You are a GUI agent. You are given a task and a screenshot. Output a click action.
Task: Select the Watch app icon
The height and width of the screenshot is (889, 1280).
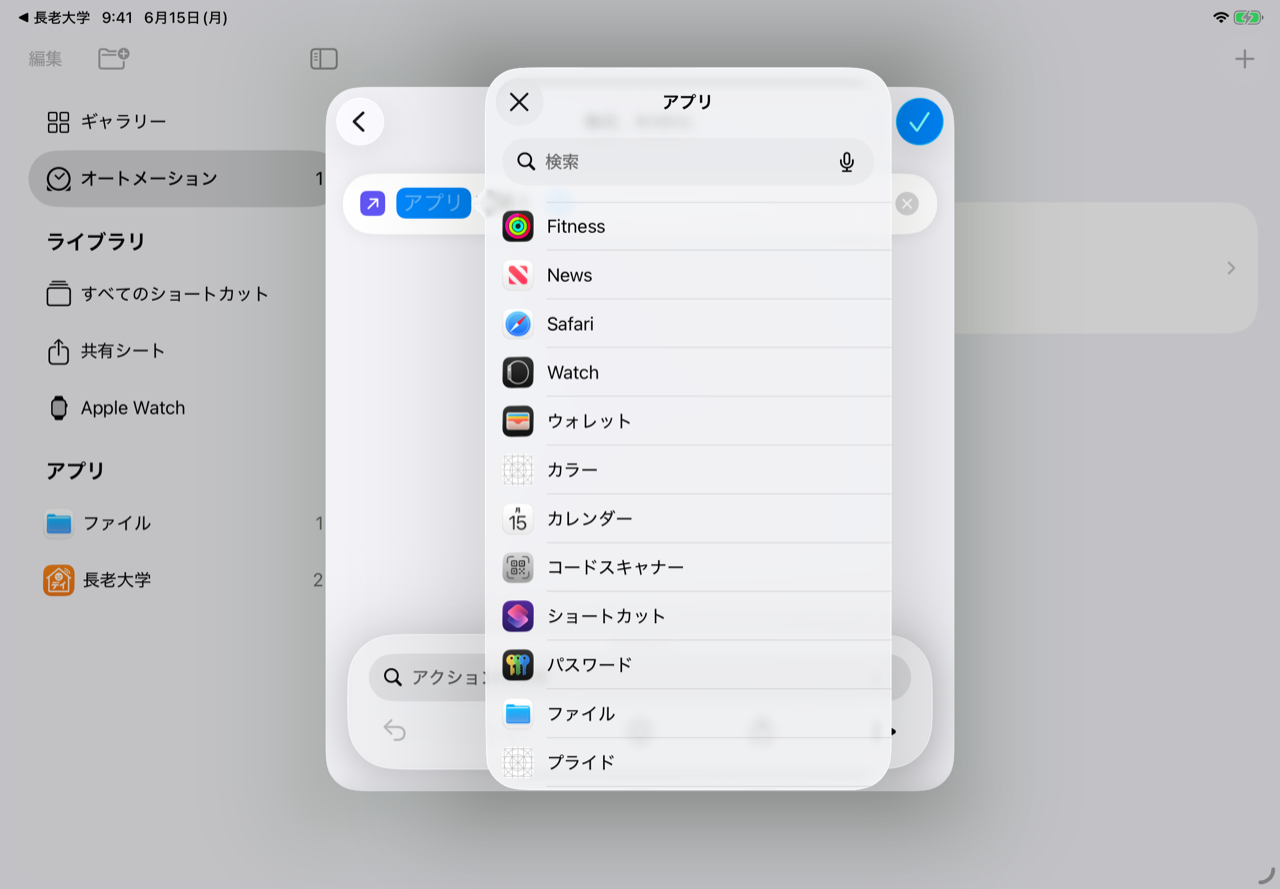pos(518,373)
